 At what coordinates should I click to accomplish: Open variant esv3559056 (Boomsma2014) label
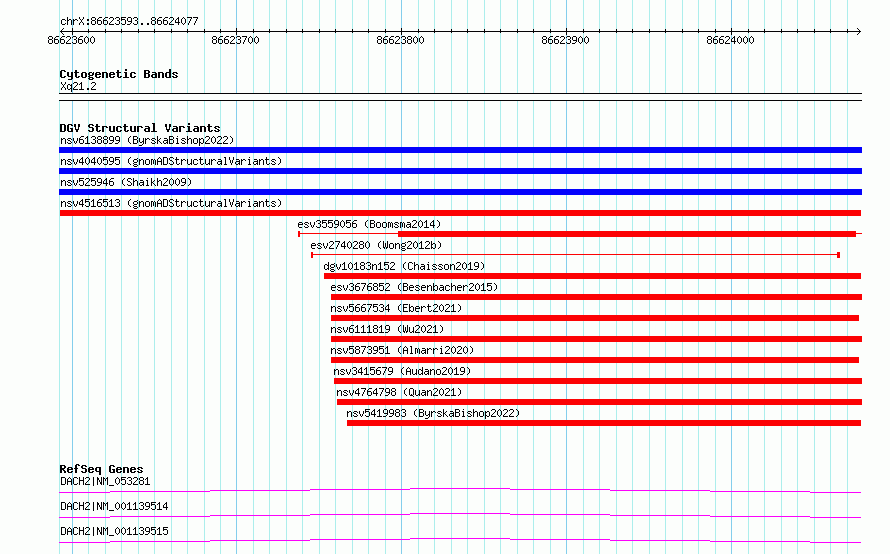(369, 224)
